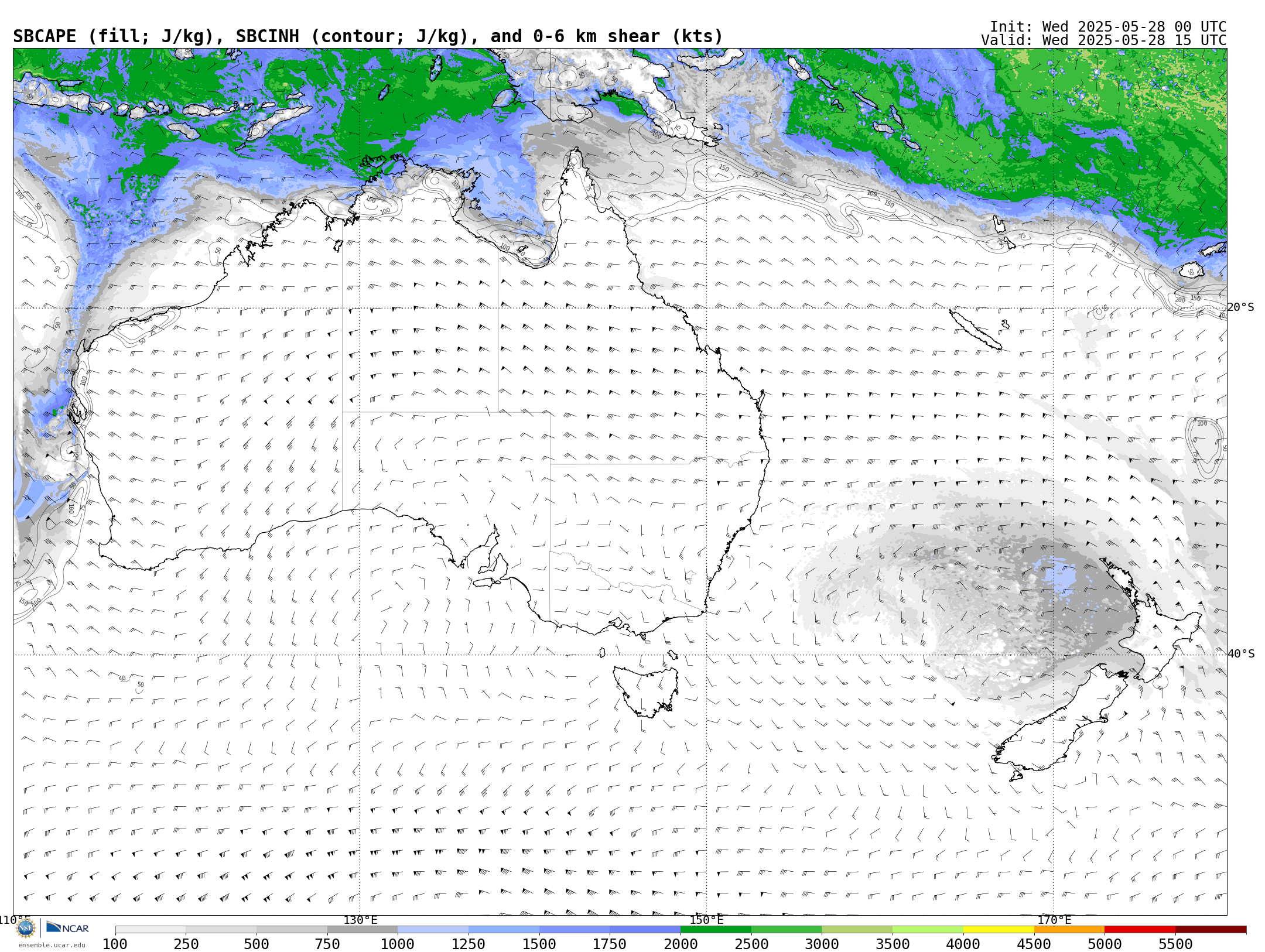Click the colorbar label 4500
1265x952 pixels.
[1034, 944]
